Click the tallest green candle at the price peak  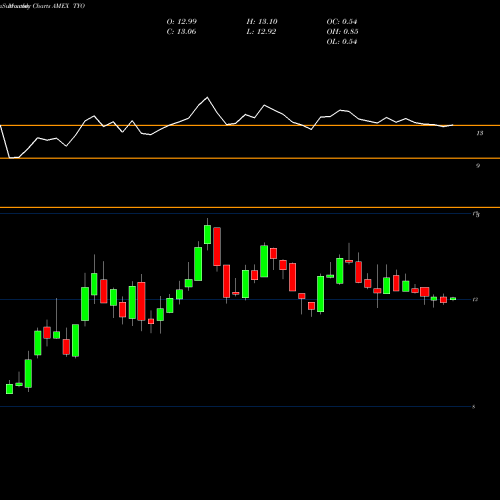[x=207, y=234]
